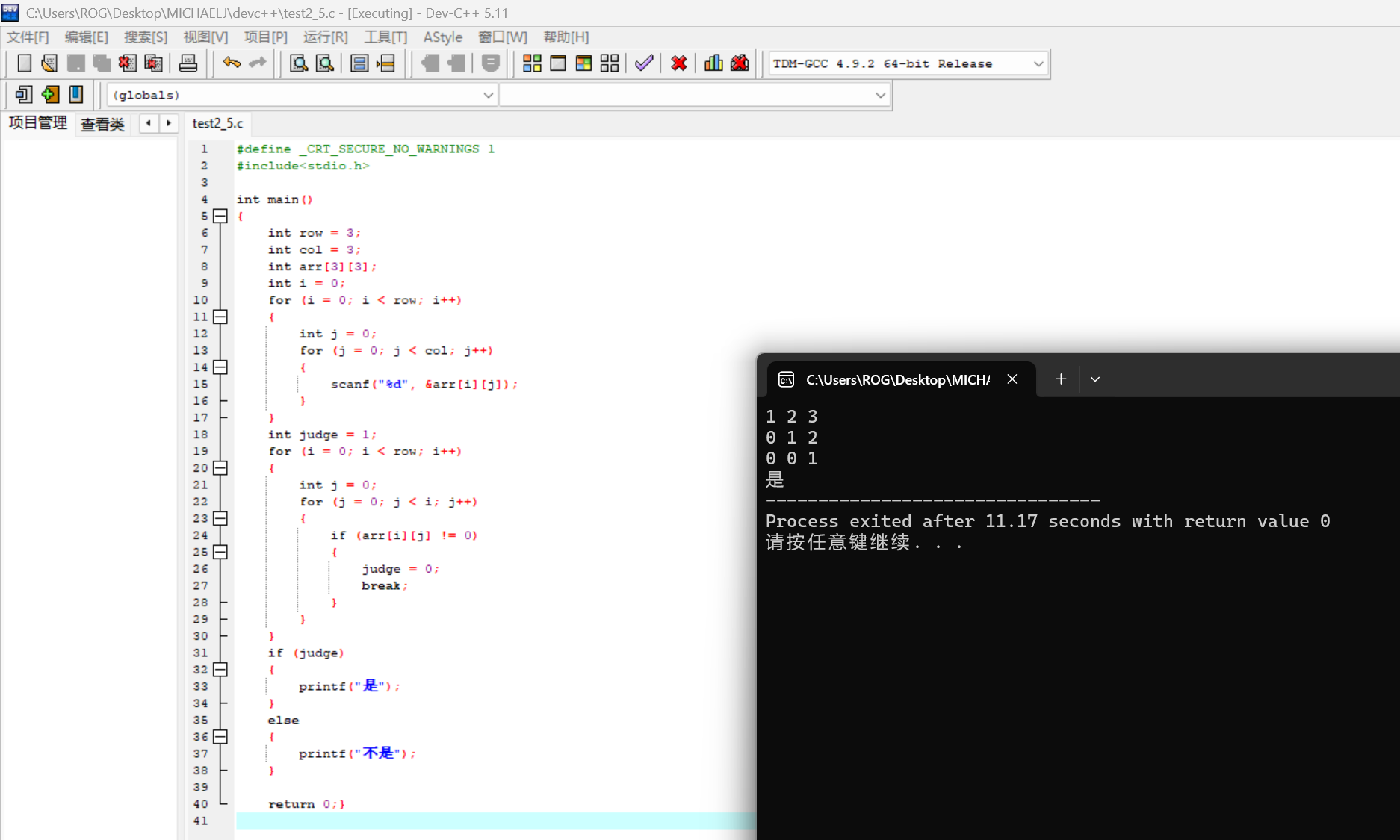Click the Compile icon with colored squares
The height and width of the screenshot is (840, 1400).
pos(532,63)
